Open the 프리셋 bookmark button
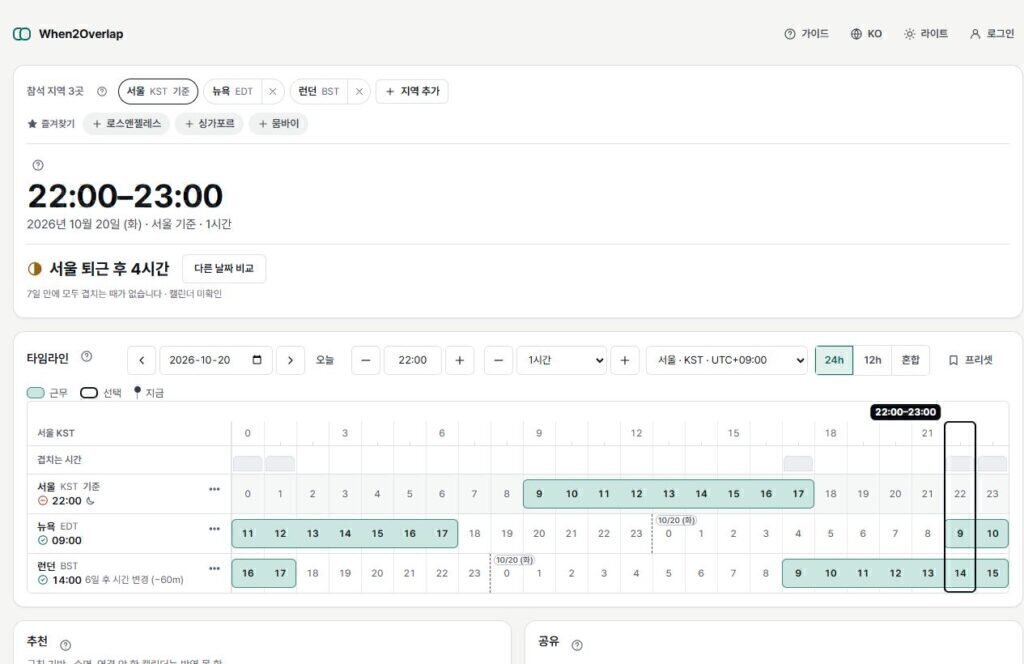Image resolution: width=1024 pixels, height=664 pixels. tap(970, 360)
